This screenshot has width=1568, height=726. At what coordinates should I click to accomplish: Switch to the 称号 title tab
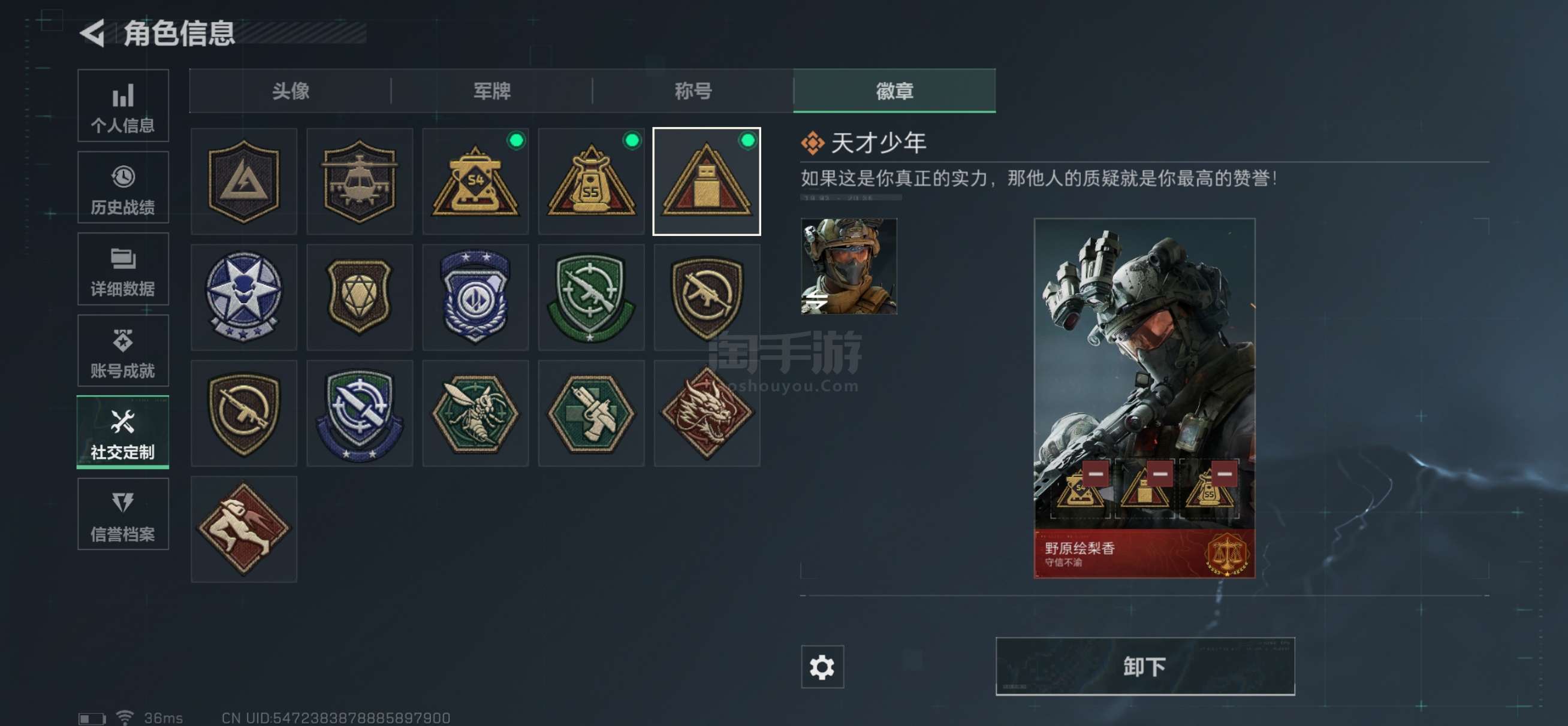693,91
